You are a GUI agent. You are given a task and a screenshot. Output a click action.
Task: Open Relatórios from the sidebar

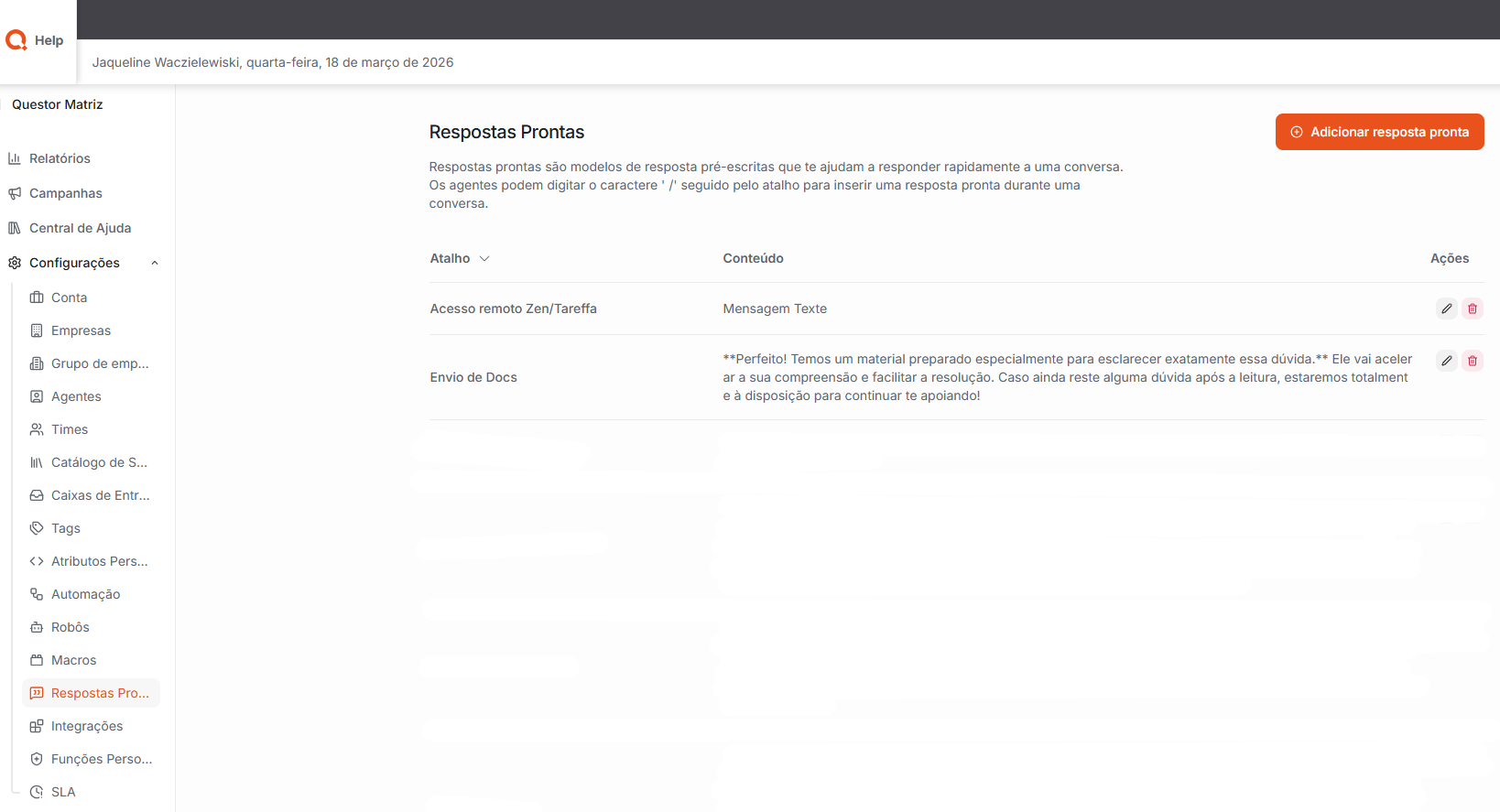[60, 158]
